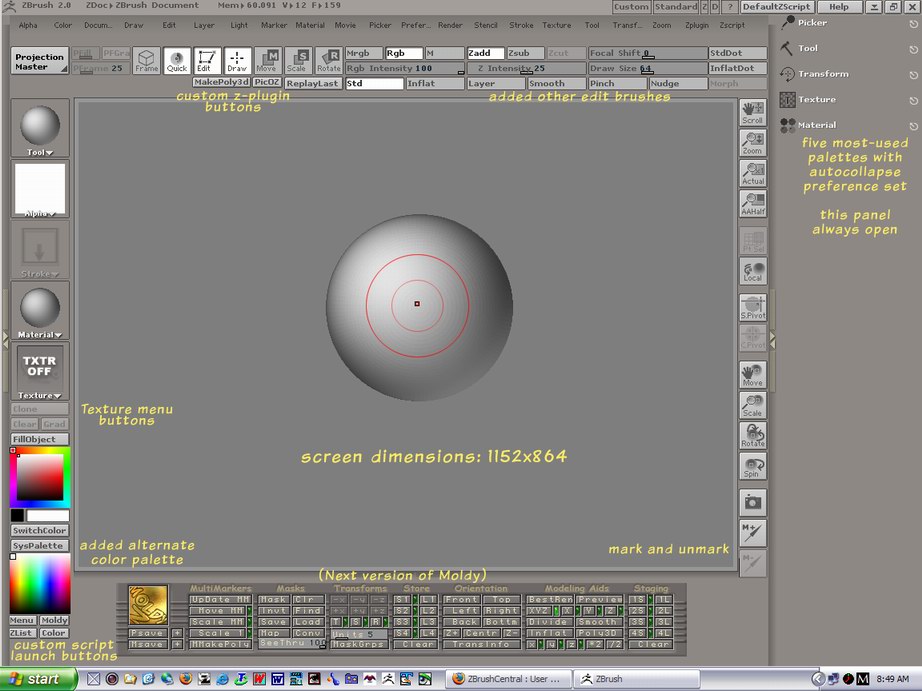Adjust the Draw Size slider
This screenshot has height=691, width=922.
648,68
